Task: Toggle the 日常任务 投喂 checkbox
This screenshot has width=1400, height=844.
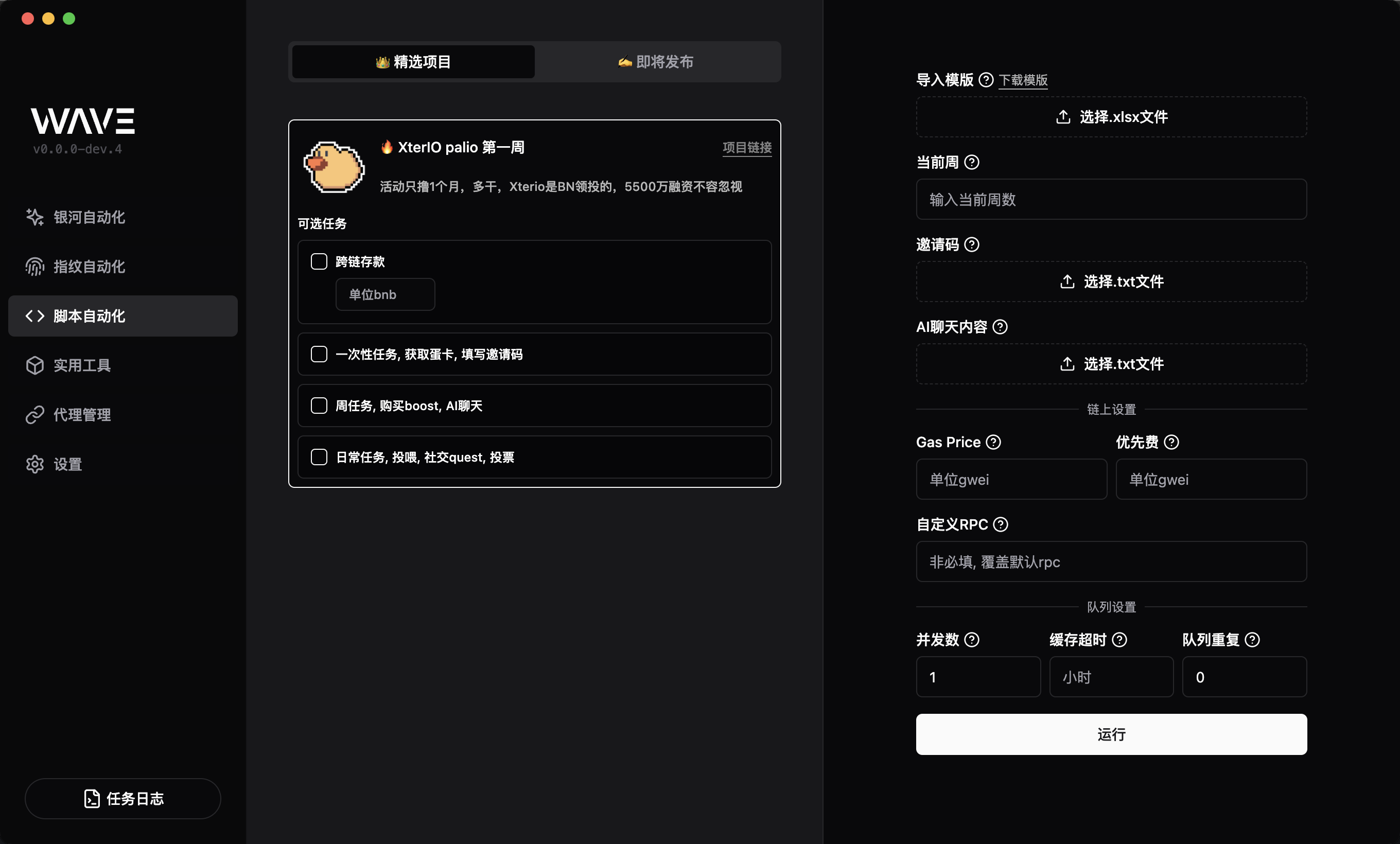Action: coord(319,457)
